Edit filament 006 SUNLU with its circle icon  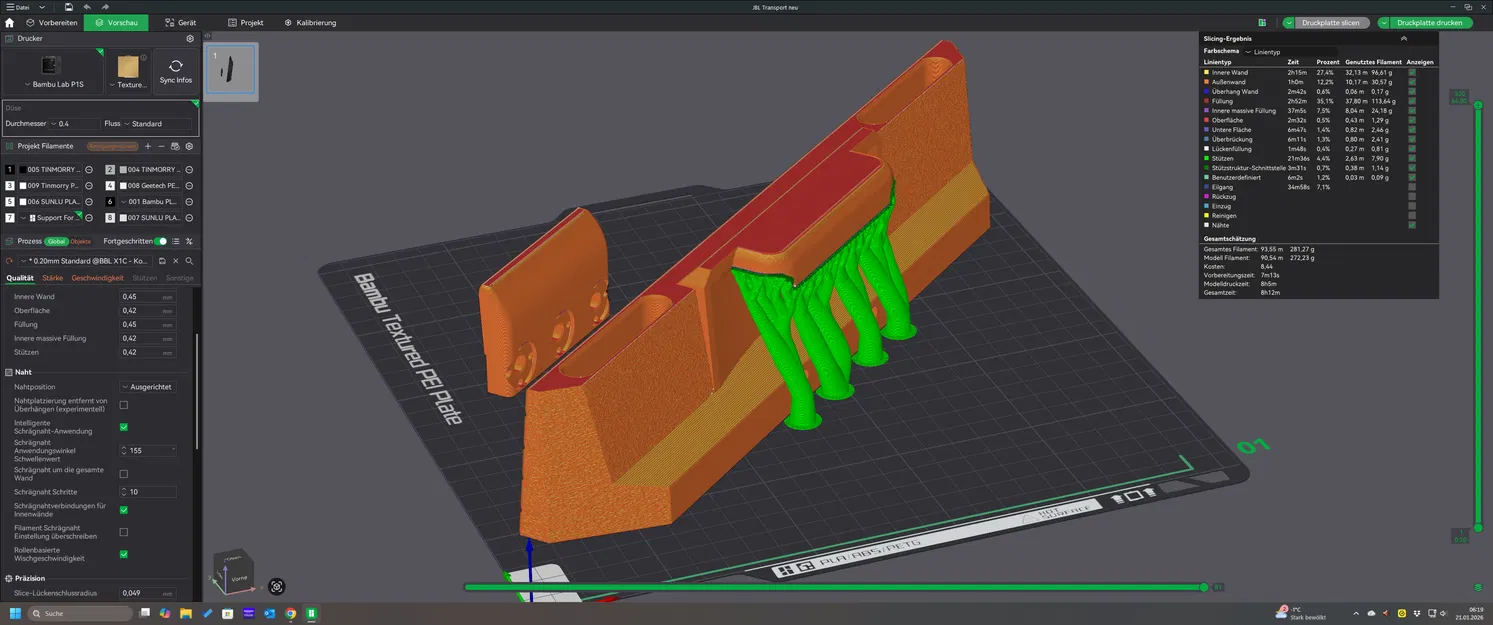(x=89, y=202)
